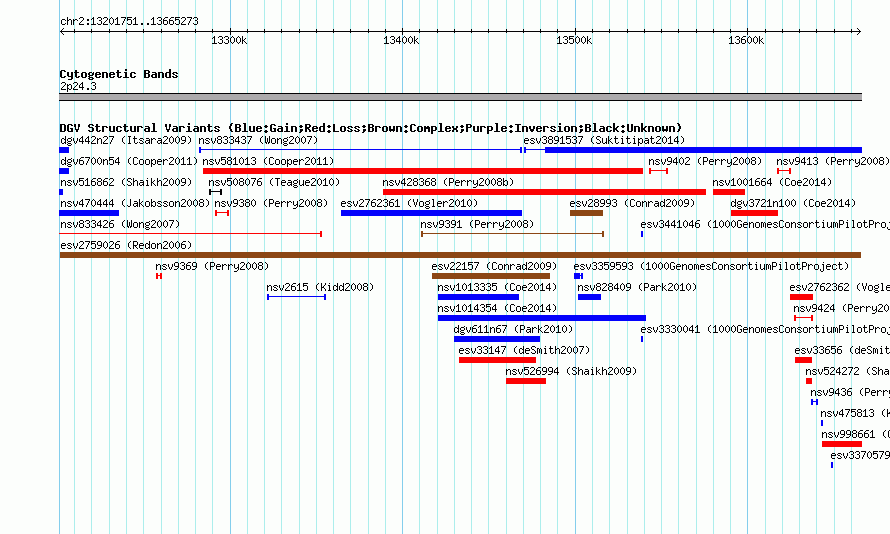890x534 pixels.
Task: Click the esv28993 (Conrad2009) brown bar
Action: click(x=586, y=213)
